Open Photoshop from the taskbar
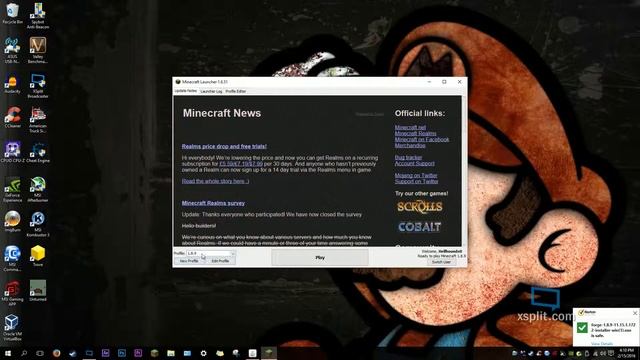 [x=122, y=353]
